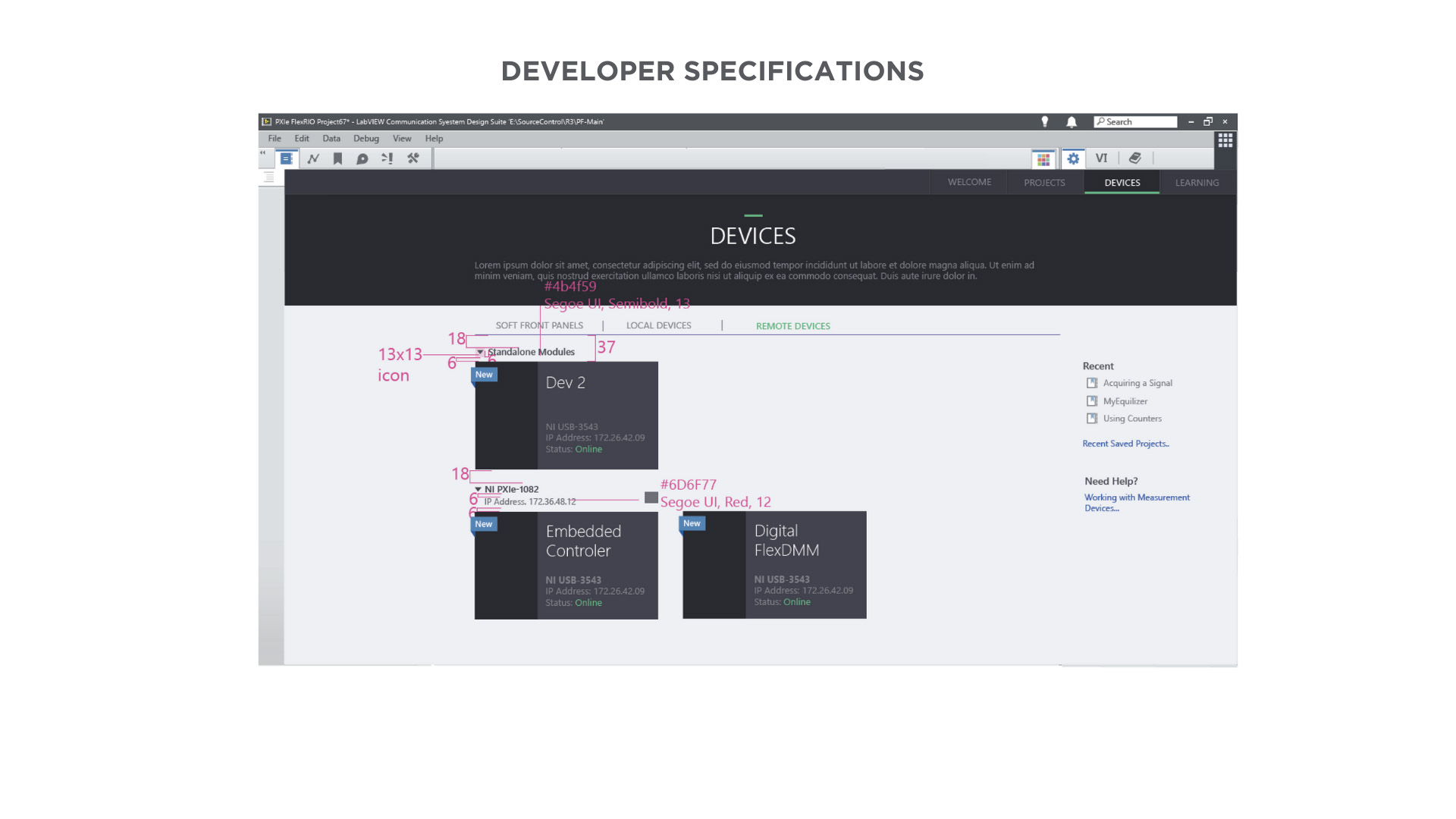
Task: Open the File menu
Action: coord(275,139)
